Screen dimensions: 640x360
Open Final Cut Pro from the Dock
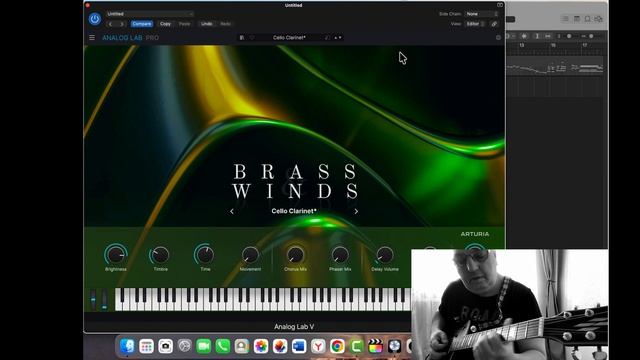[375, 346]
